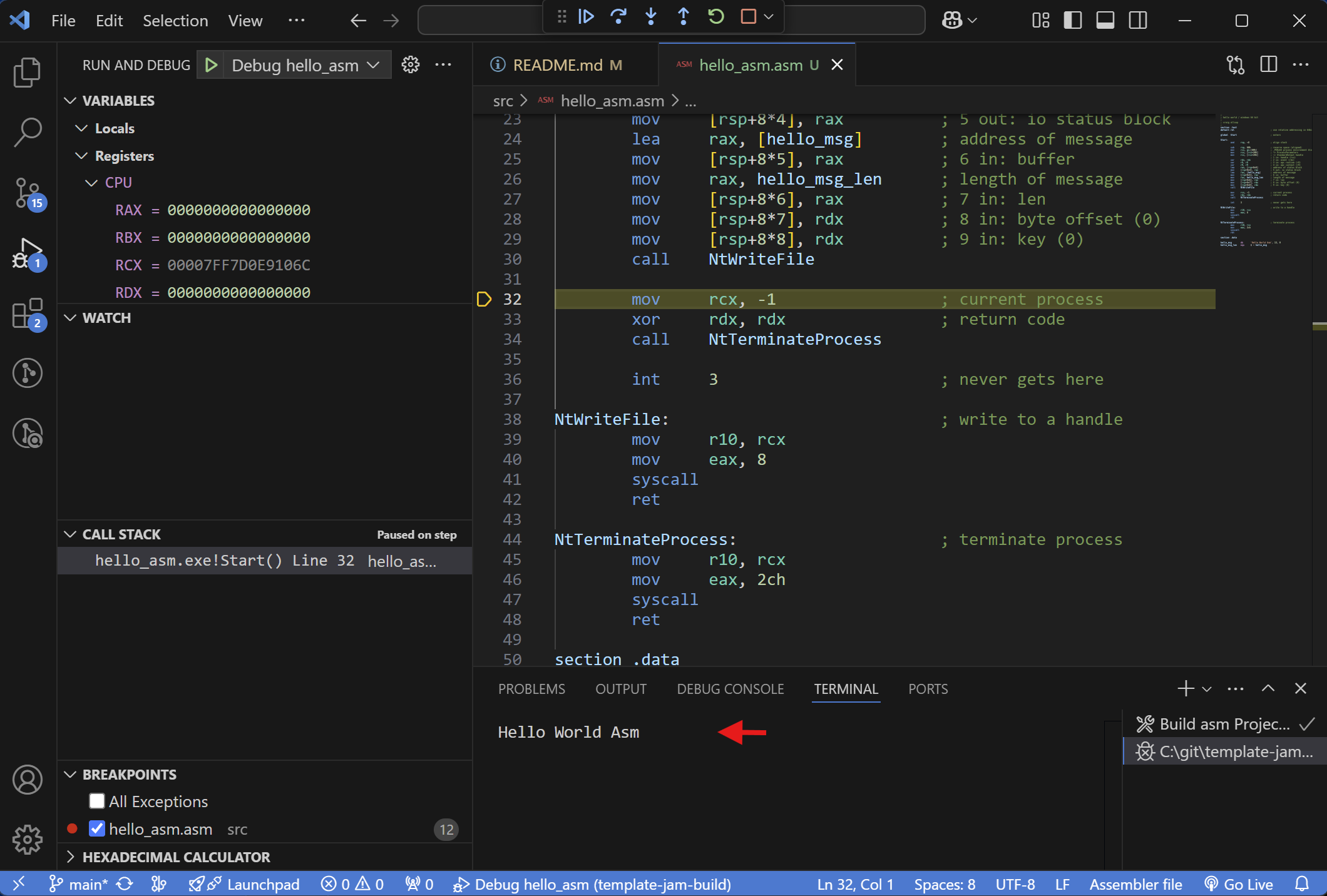The height and width of the screenshot is (896, 1327).
Task: Click the open changes icon in editor
Action: pos(1236,64)
